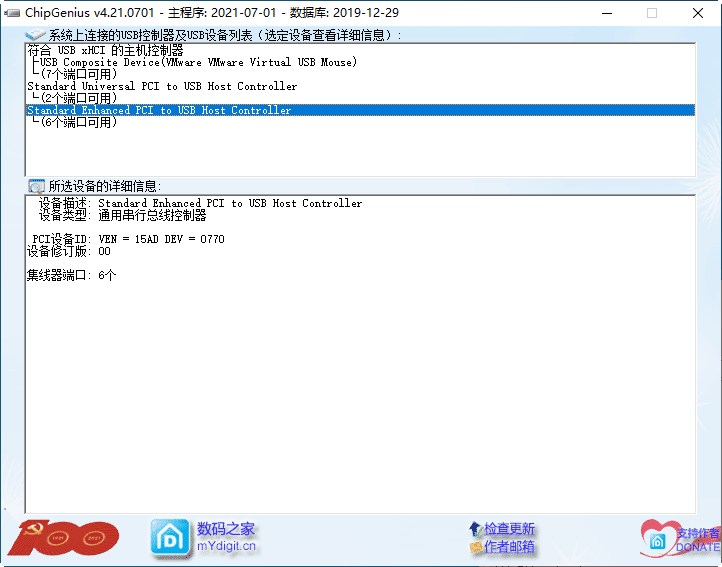This screenshot has width=722, height=567.
Task: Select the USB xHCI host controller entry
Action: point(105,50)
